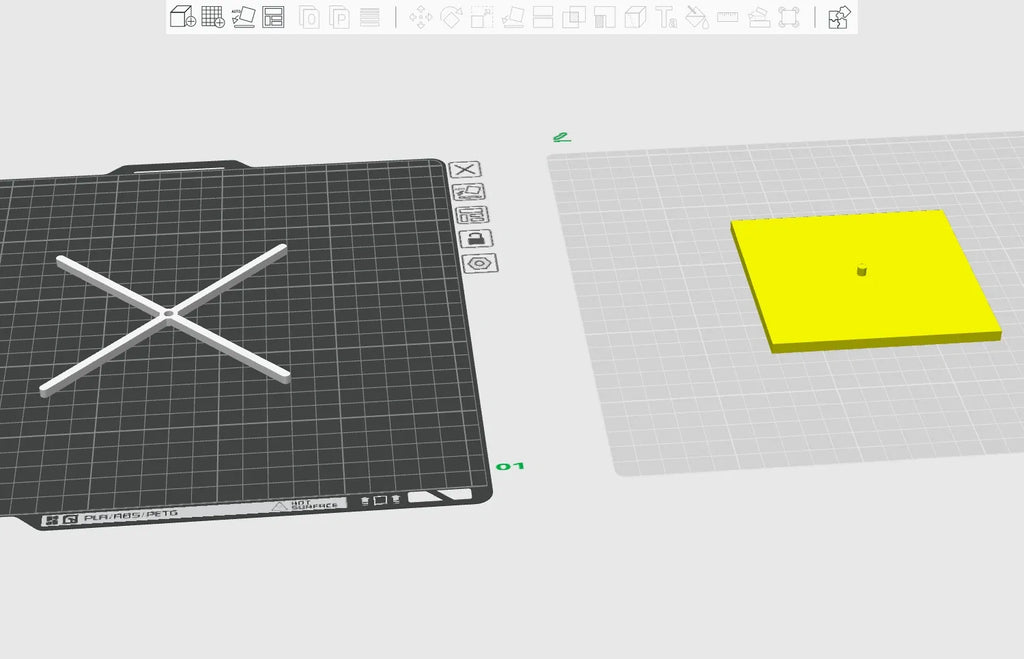The width and height of the screenshot is (1024, 659).
Task: Open the Assembly View puzzle icon
Action: [x=839, y=17]
